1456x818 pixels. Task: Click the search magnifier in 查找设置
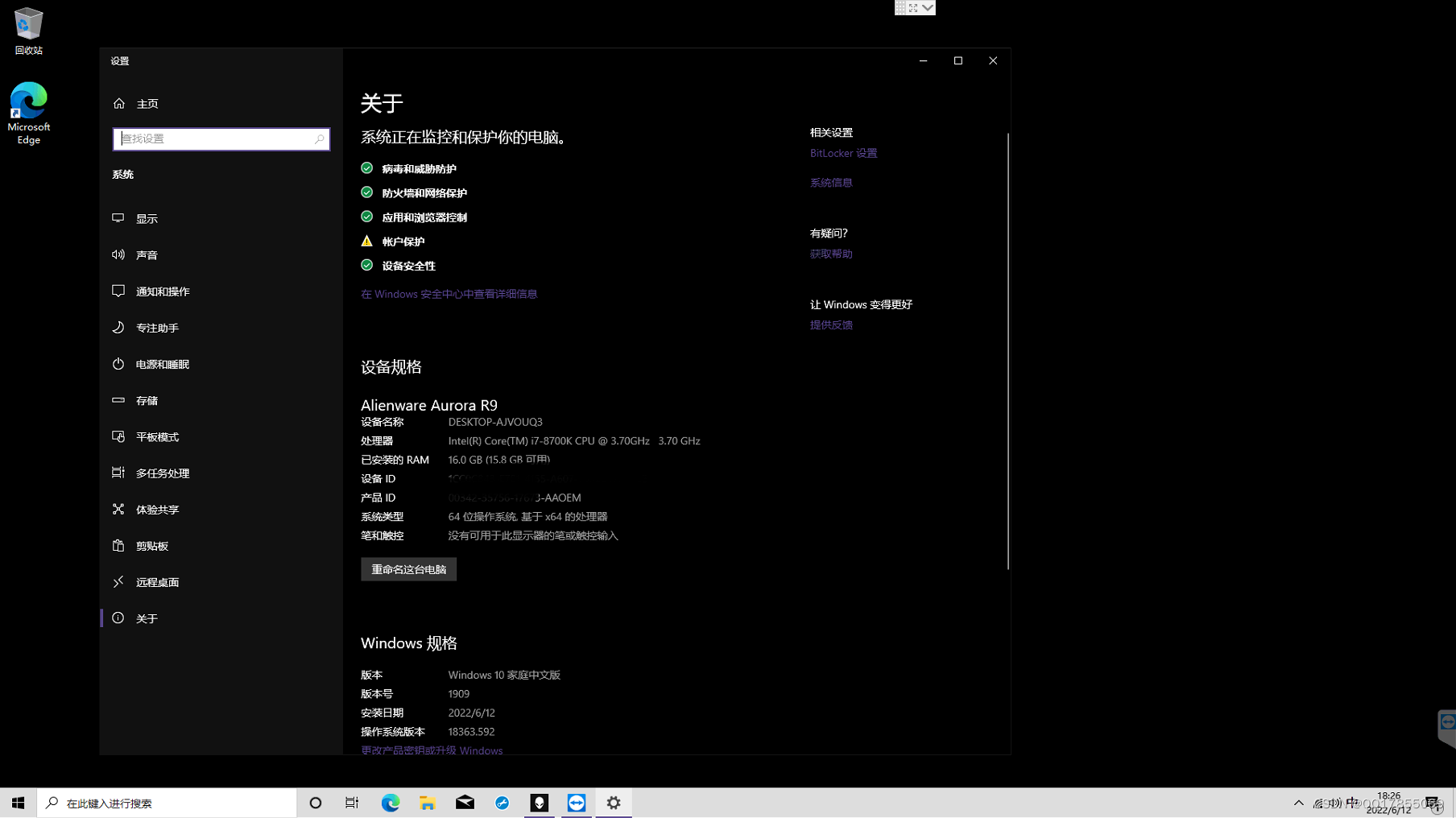319,138
